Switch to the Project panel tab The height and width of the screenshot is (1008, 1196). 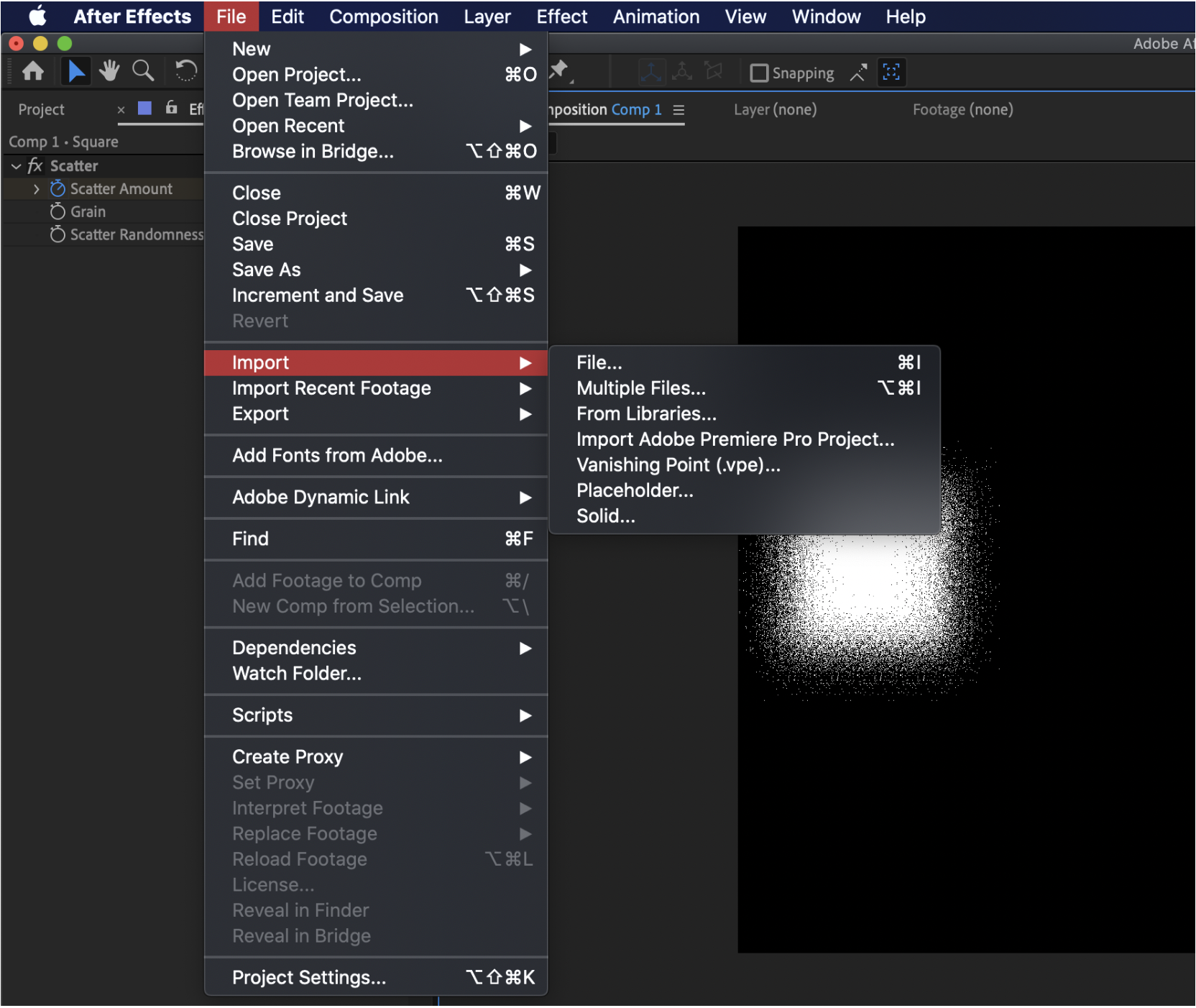click(x=41, y=110)
